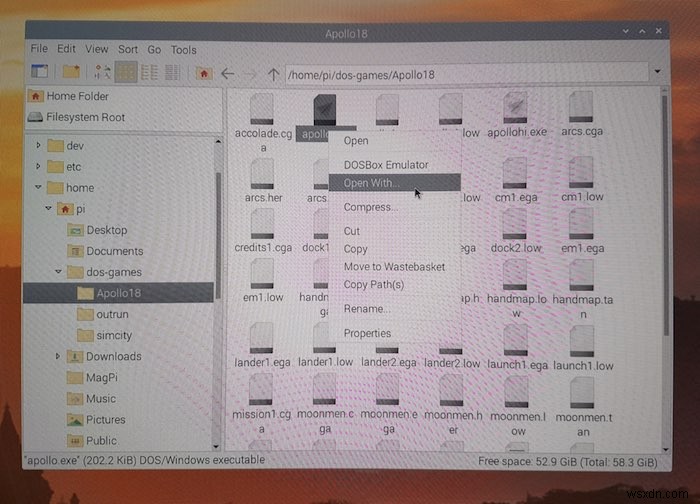Choose Open With... in context menu
The width and height of the screenshot is (700, 504).
[395, 183]
